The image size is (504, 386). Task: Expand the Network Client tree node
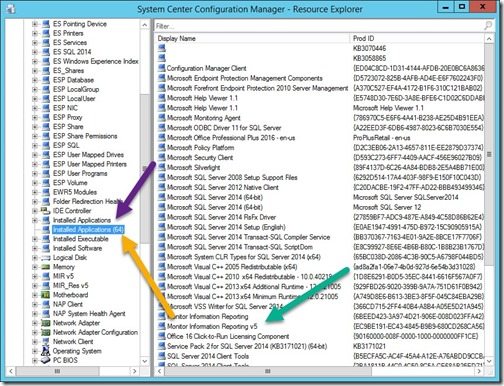click(35, 342)
